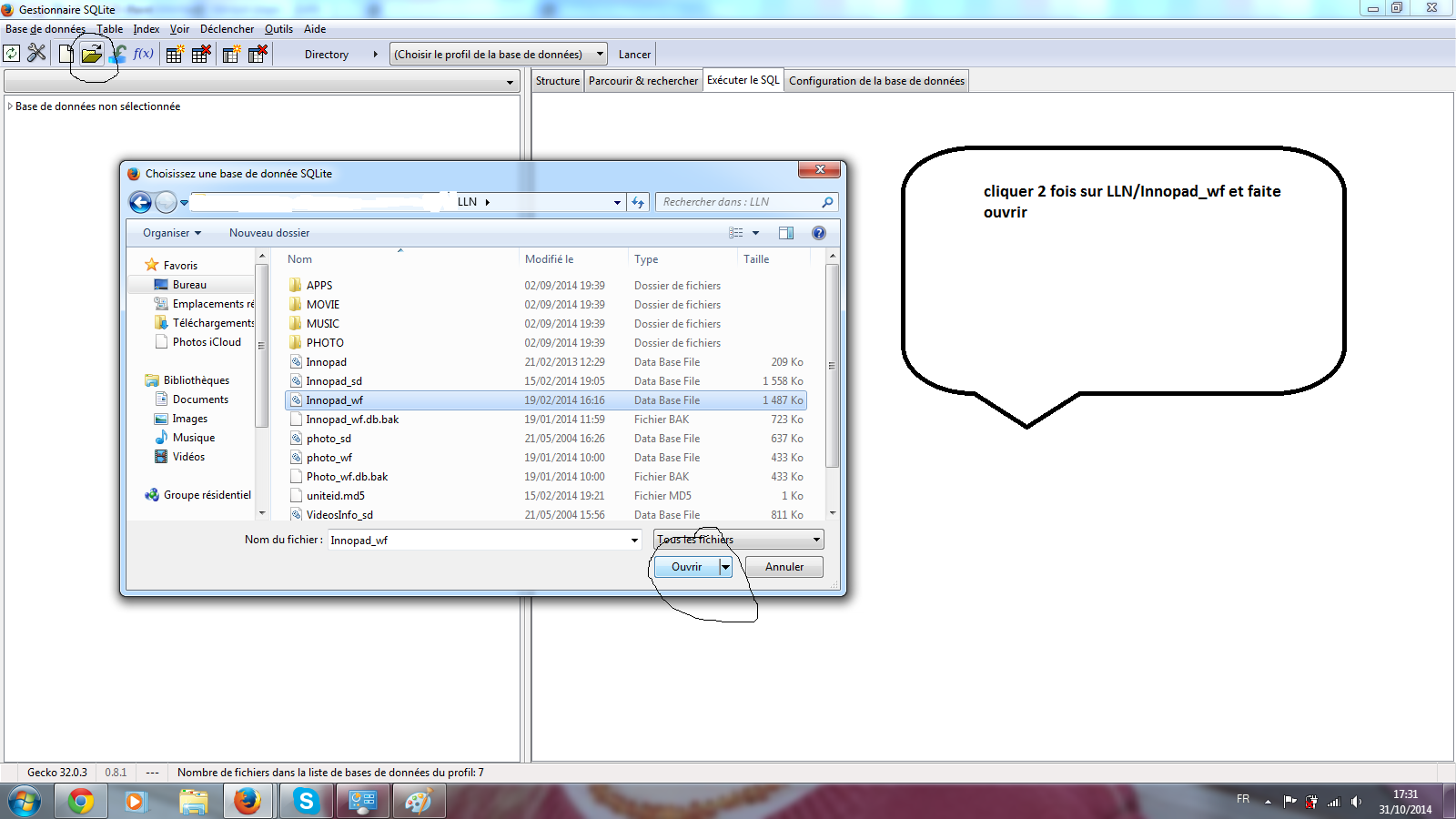Click the Drop Table icon
This screenshot has height=819, width=1456.
pos(201,55)
